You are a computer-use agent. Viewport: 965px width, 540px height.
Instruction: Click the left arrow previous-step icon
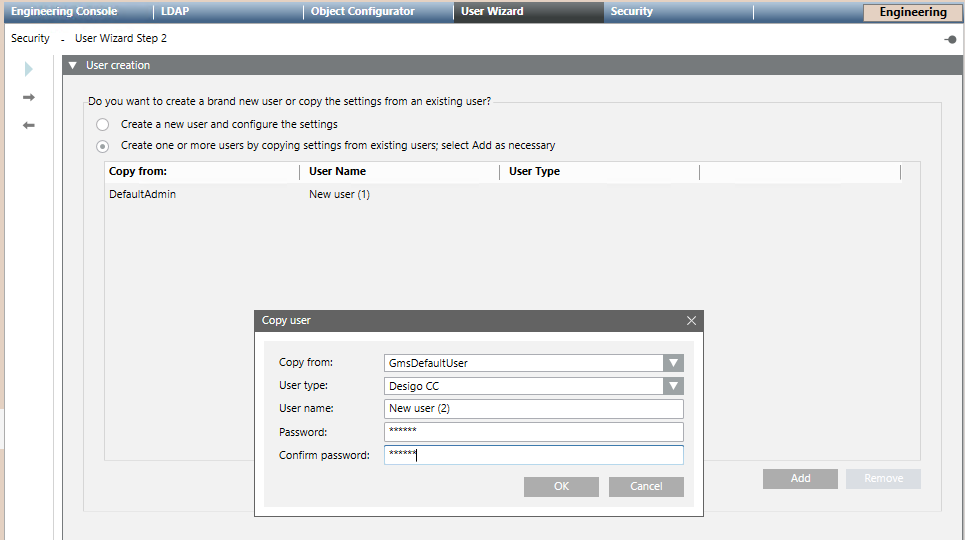pyautogui.click(x=29, y=125)
